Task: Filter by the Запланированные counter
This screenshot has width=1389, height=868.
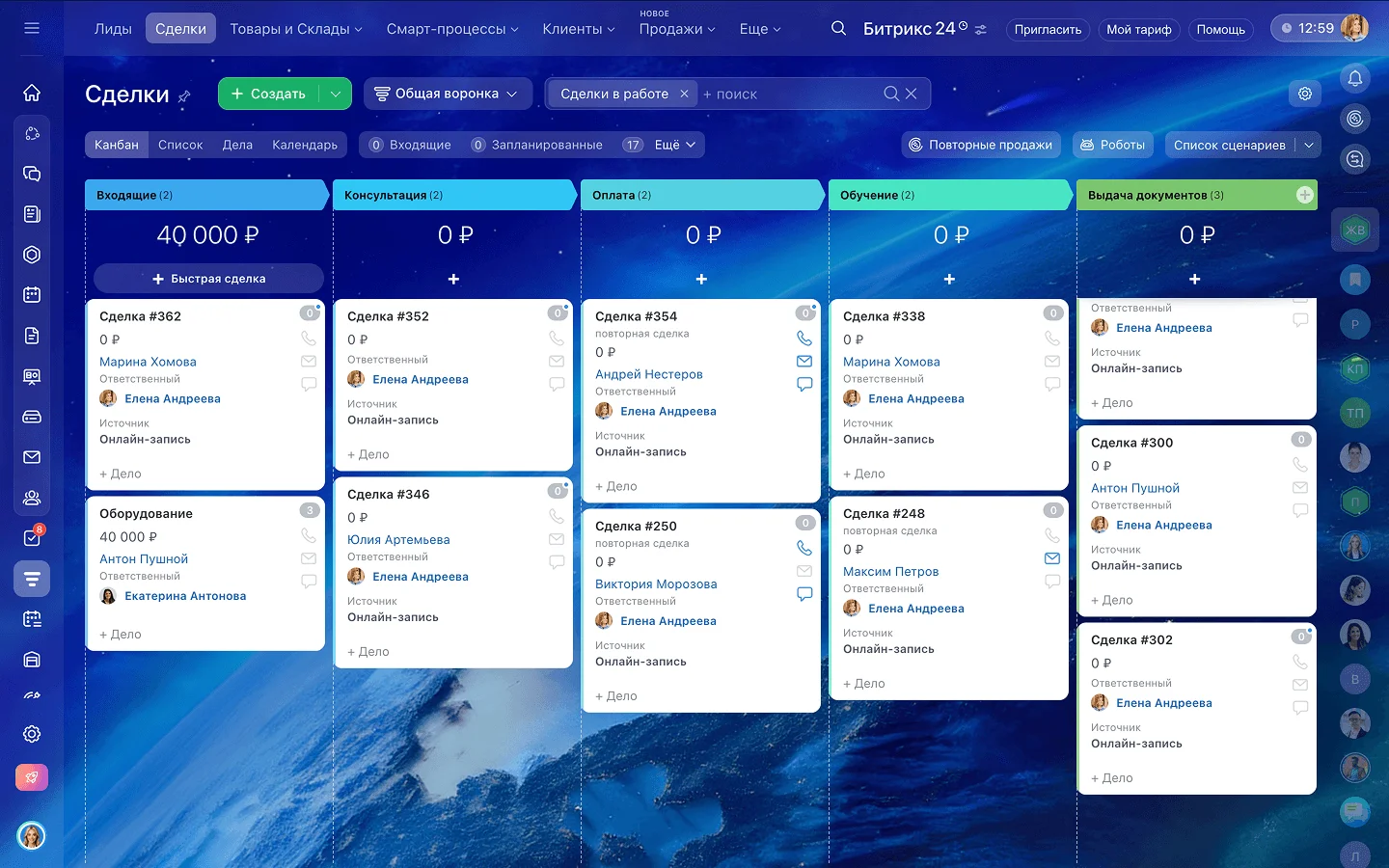Action: coord(536,145)
